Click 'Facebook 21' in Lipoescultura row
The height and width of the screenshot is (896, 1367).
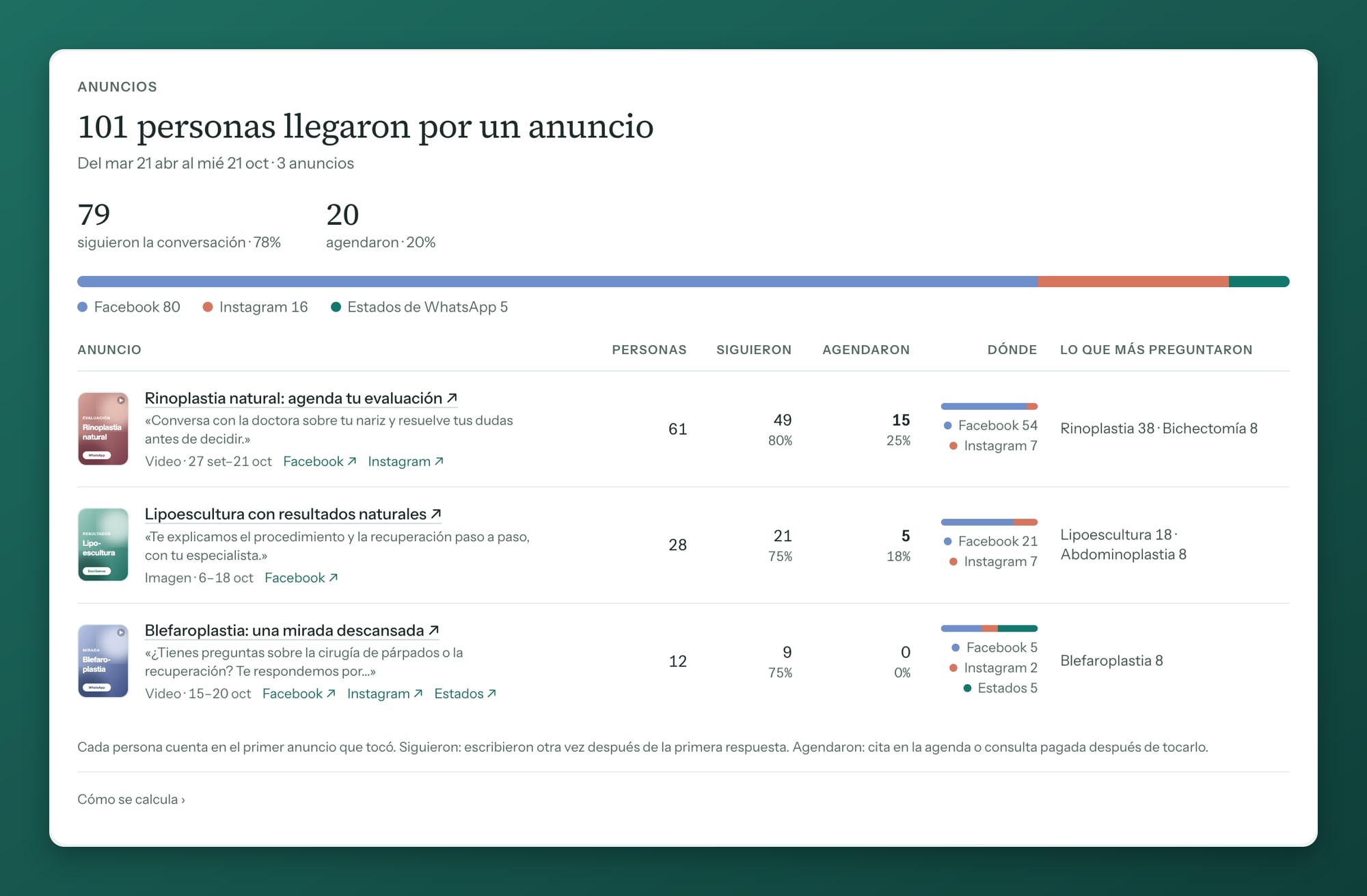point(990,541)
